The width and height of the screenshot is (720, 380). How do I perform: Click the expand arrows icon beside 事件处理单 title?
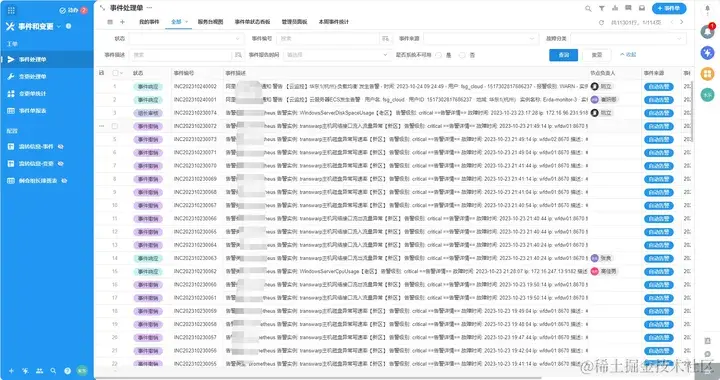pyautogui.click(x=102, y=8)
